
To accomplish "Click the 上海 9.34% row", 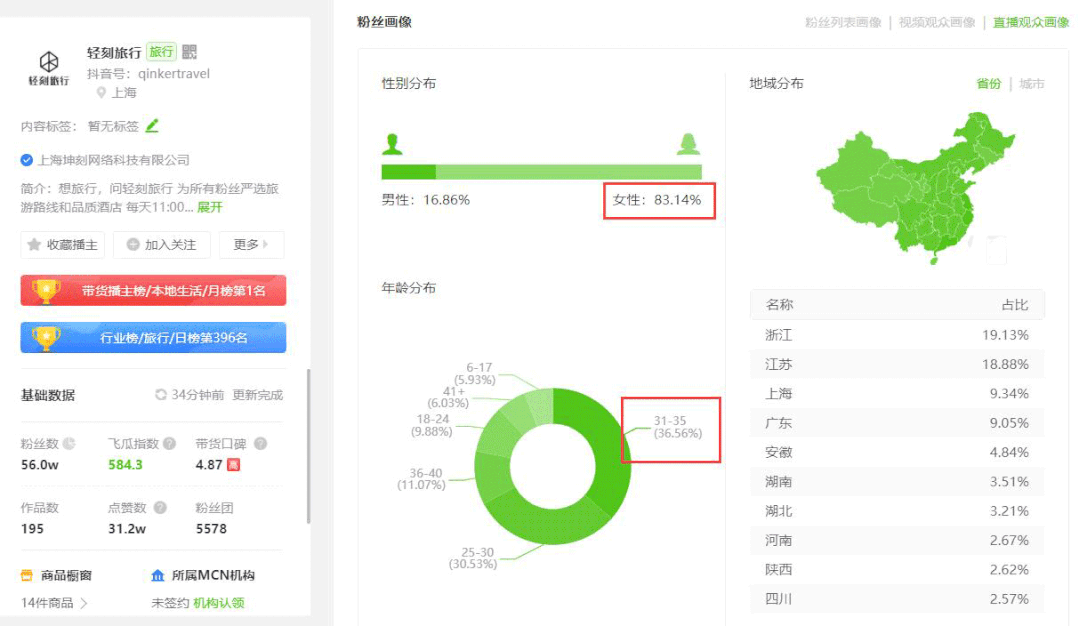I will pyautogui.click(x=897, y=393).
